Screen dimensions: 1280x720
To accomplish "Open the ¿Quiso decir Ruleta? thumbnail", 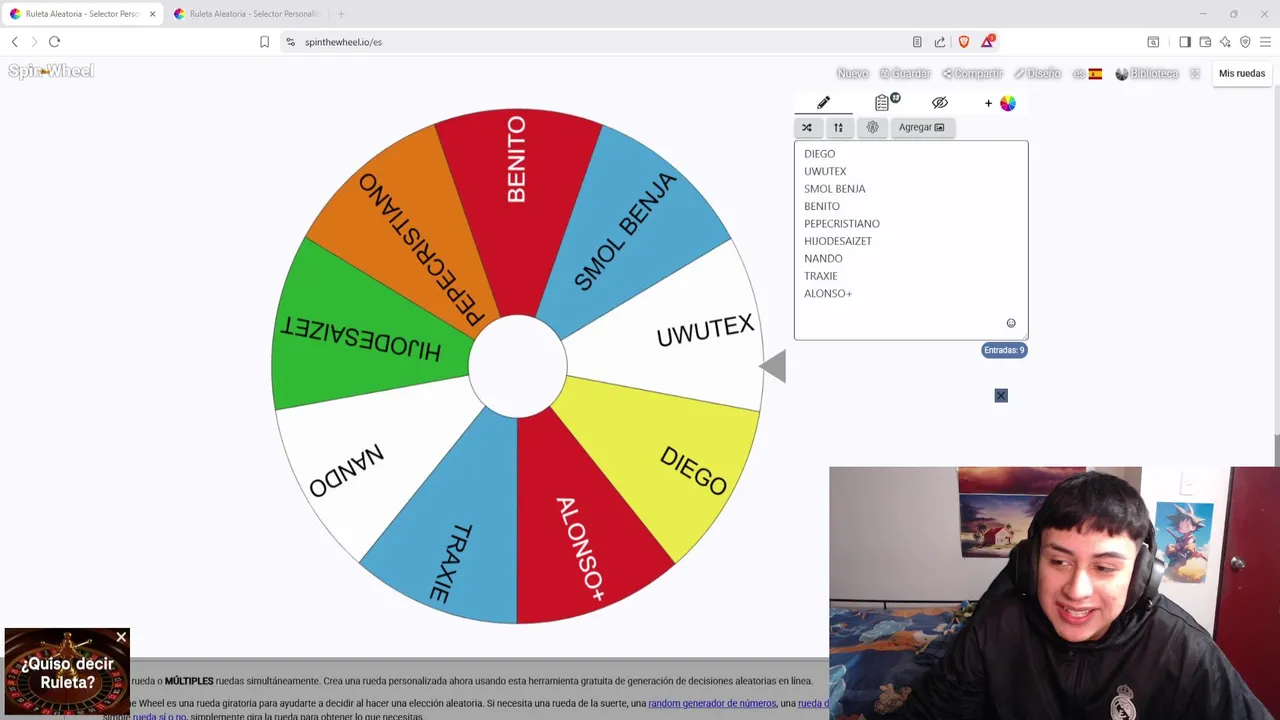I will [x=67, y=672].
